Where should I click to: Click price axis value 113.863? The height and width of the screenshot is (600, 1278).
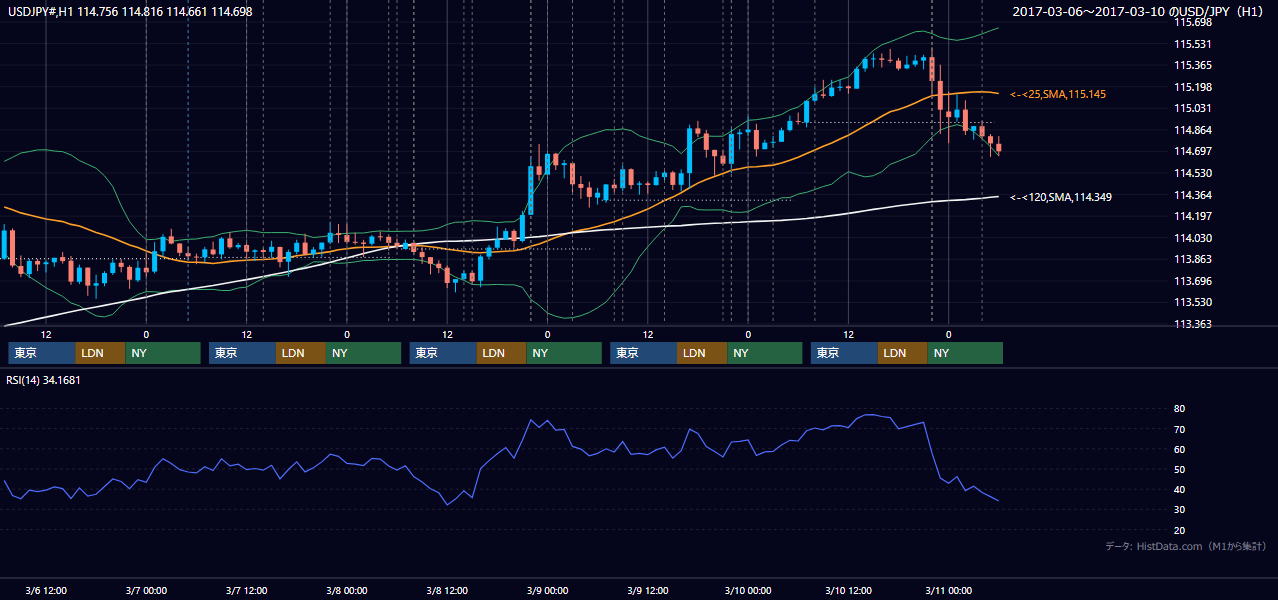(x=1192, y=259)
